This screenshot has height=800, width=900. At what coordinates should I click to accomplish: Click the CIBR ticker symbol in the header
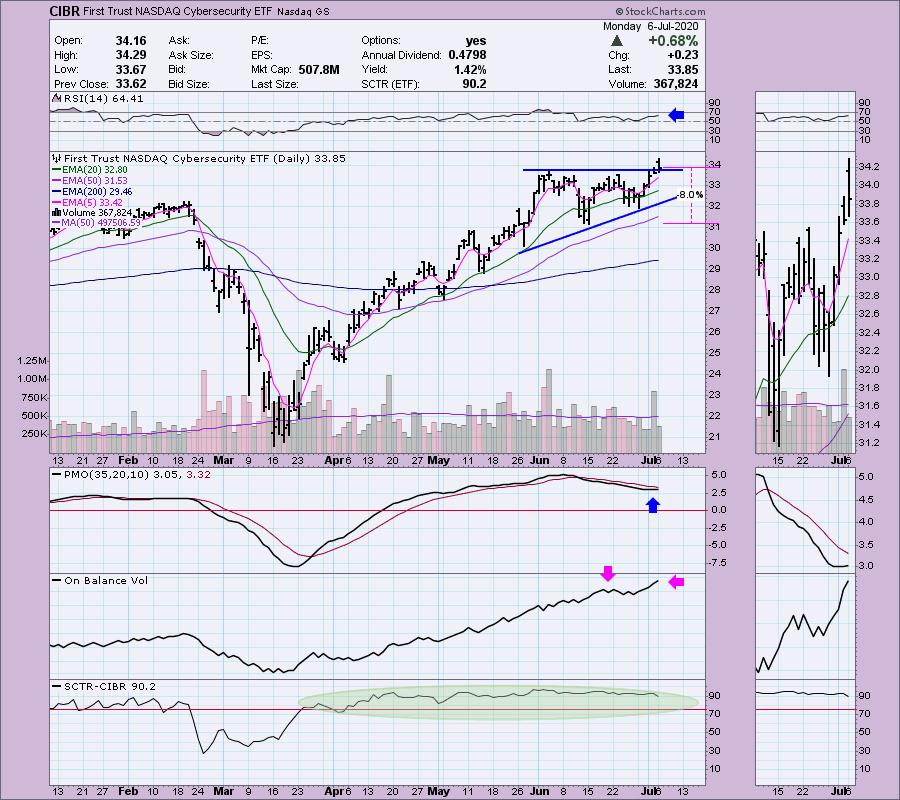point(65,11)
